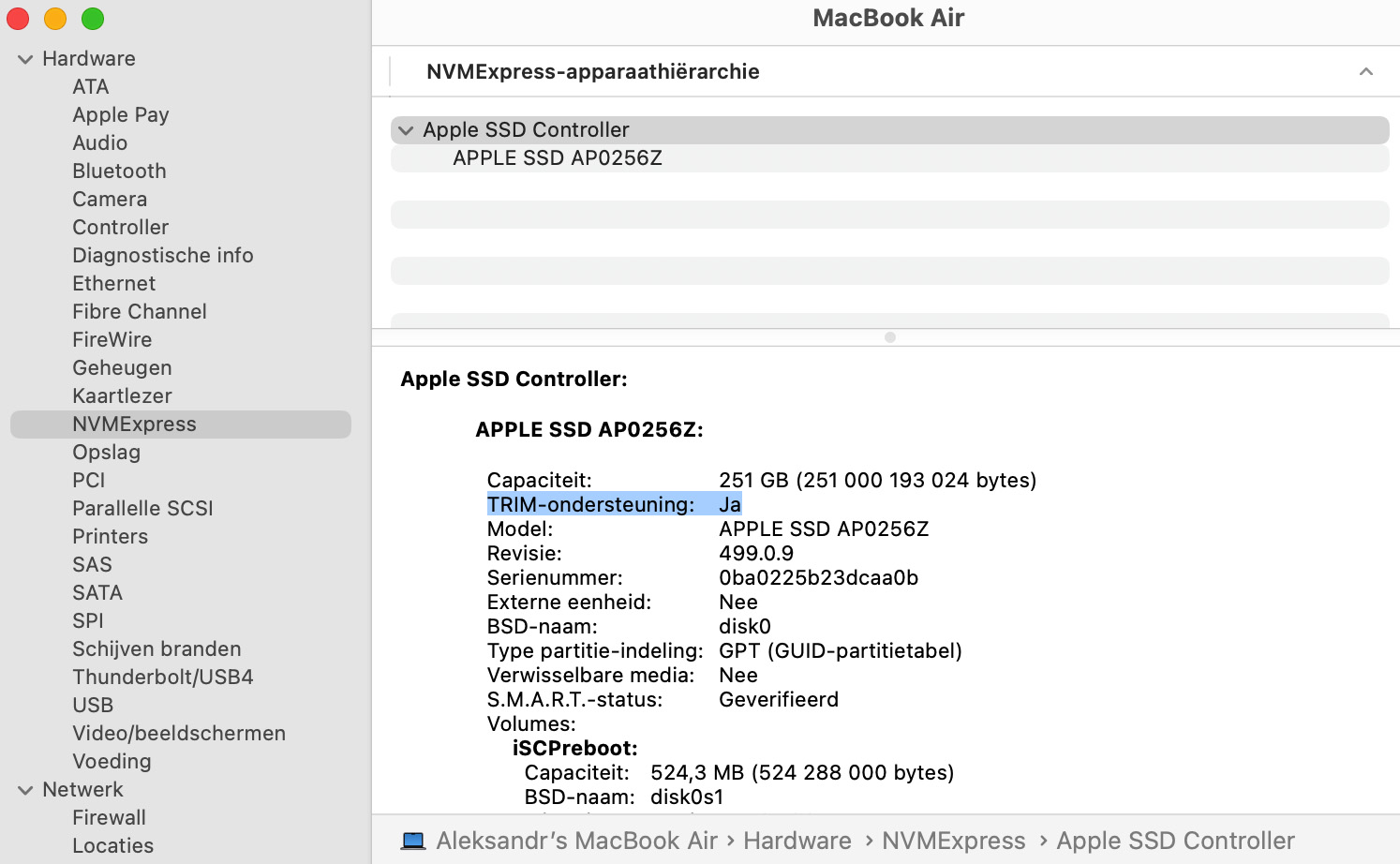Click the serial number 0ba0225b23dcaa0b

[x=818, y=577]
